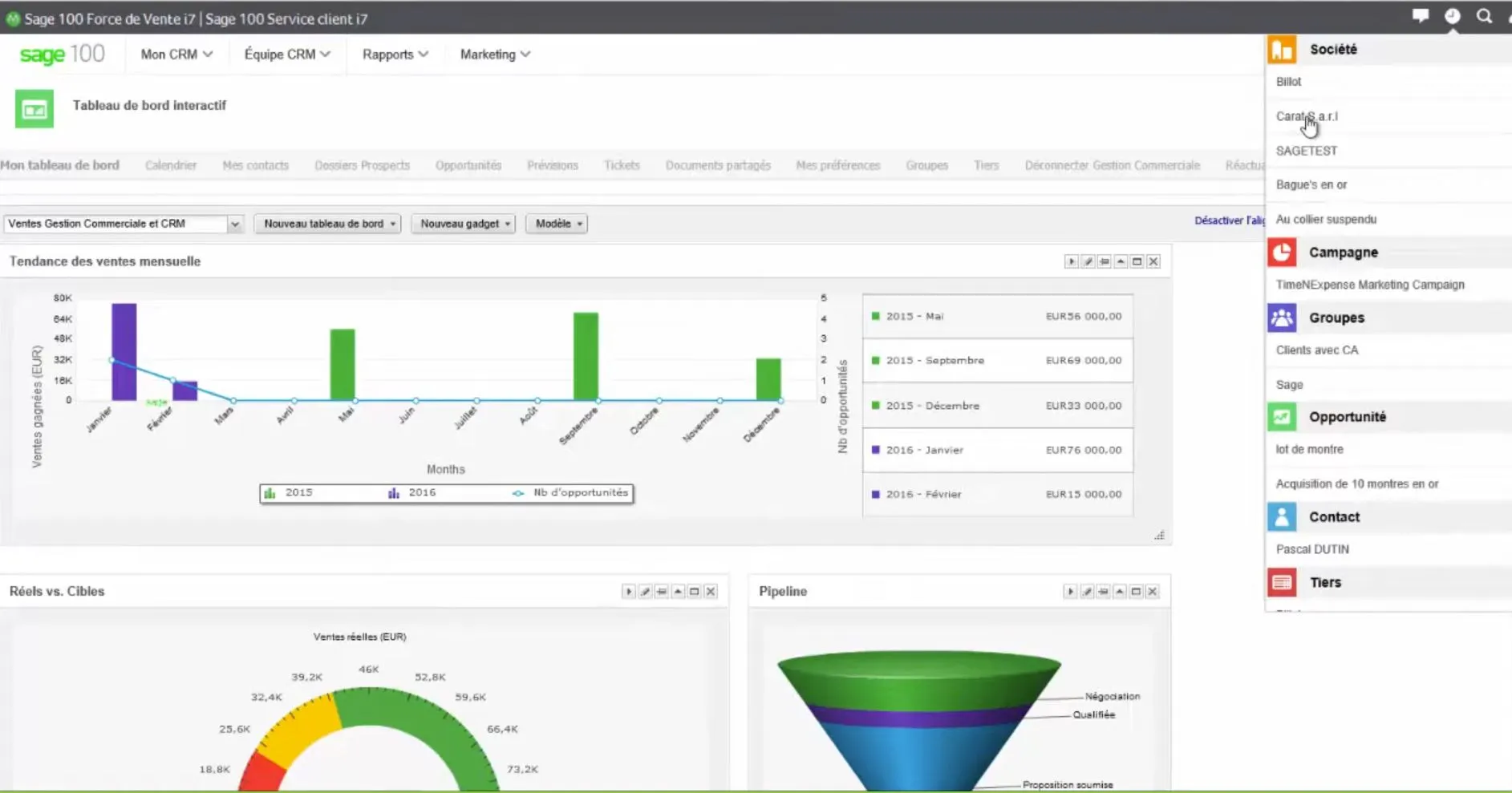This screenshot has width=1512, height=793.
Task: Edit the Tendance des ventes mensuelle gadget
Action: [x=1088, y=261]
